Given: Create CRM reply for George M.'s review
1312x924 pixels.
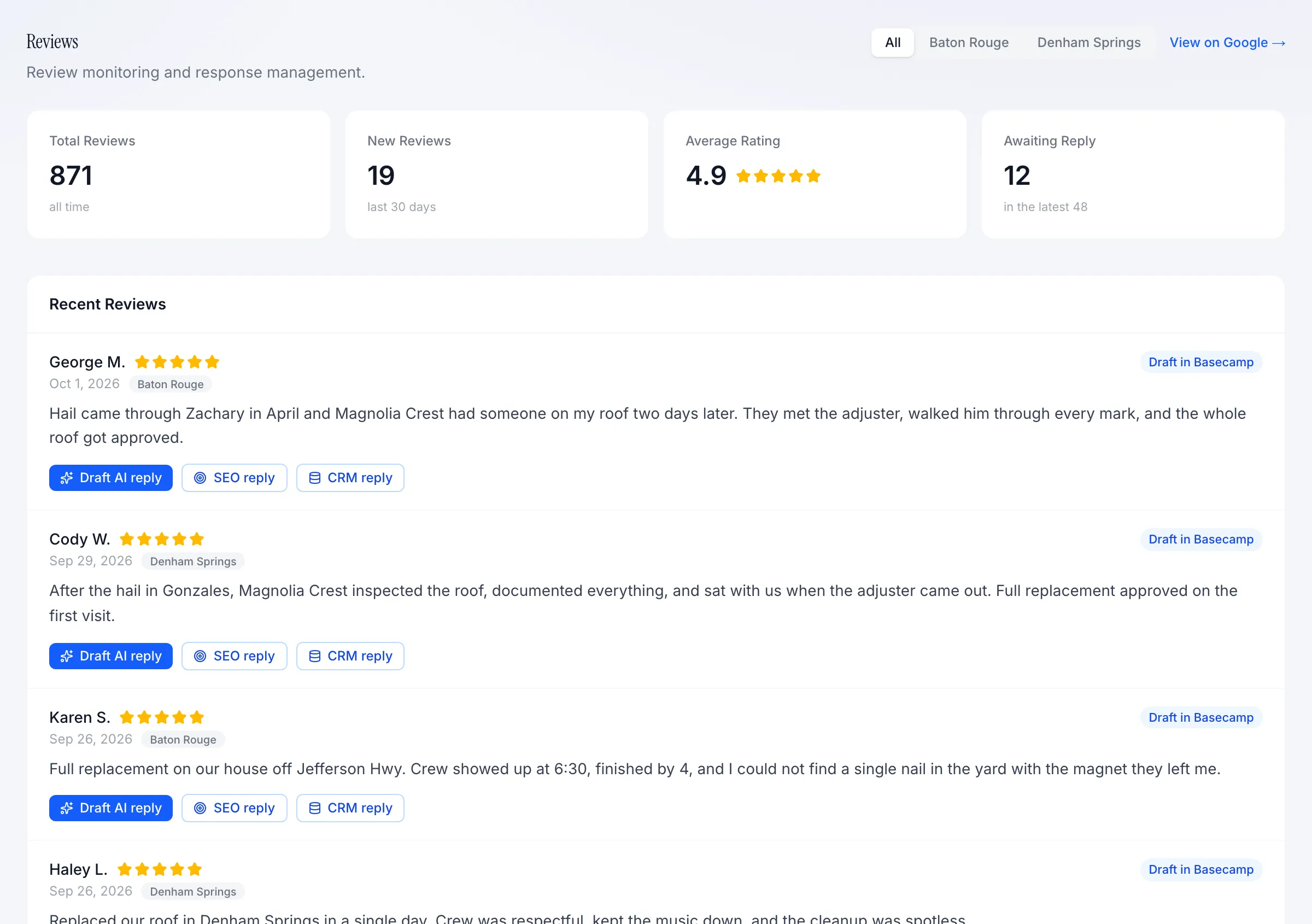Looking at the screenshot, I should coord(350,478).
